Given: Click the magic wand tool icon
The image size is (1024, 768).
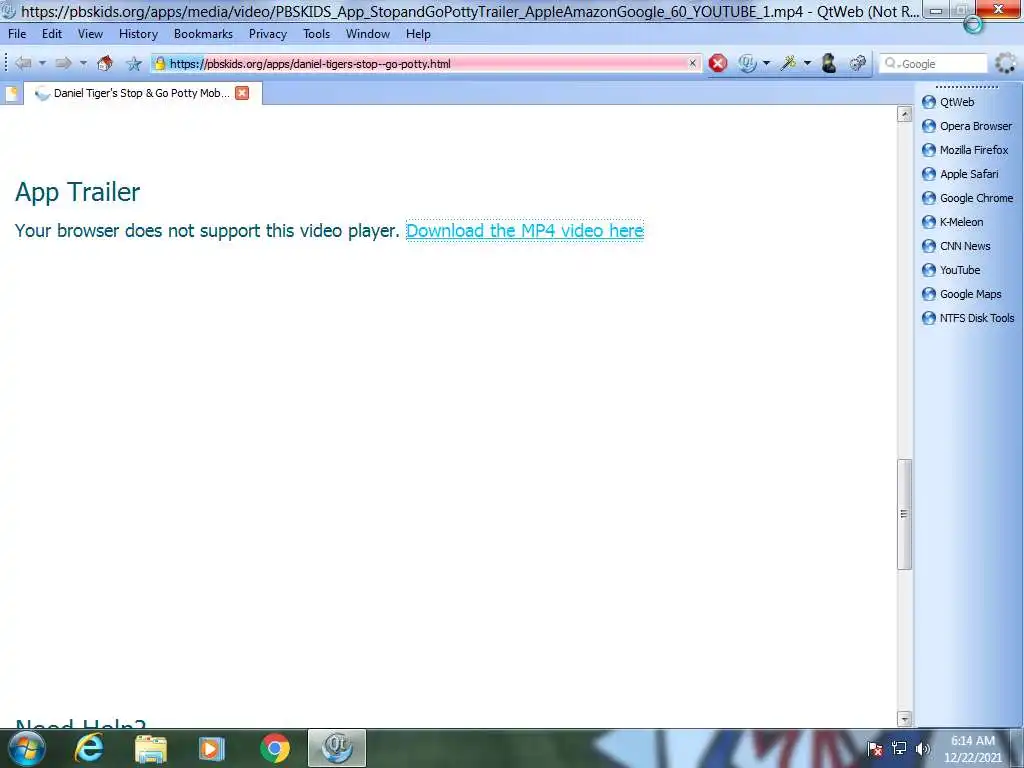Looking at the screenshot, I should pyautogui.click(x=789, y=63).
